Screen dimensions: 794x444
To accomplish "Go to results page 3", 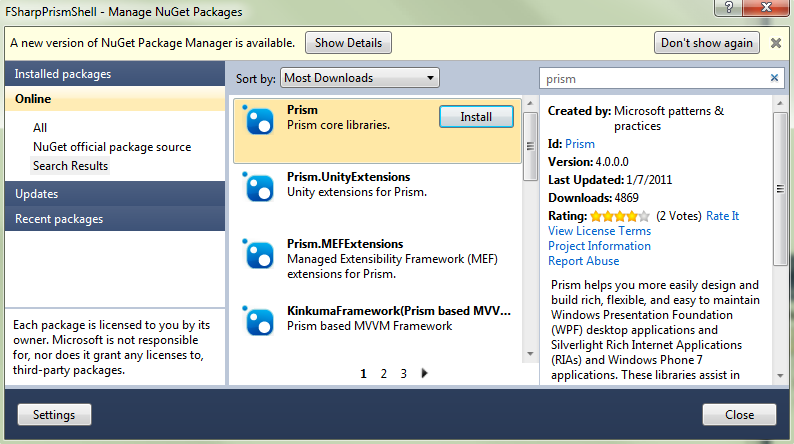I will pyautogui.click(x=404, y=374).
